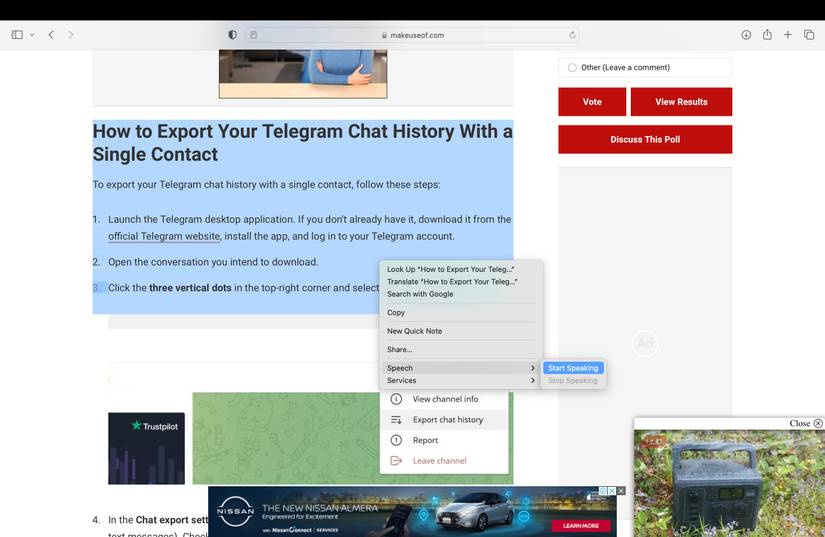Image resolution: width=825 pixels, height=537 pixels.
Task: Click the Report icon
Action: (396, 440)
